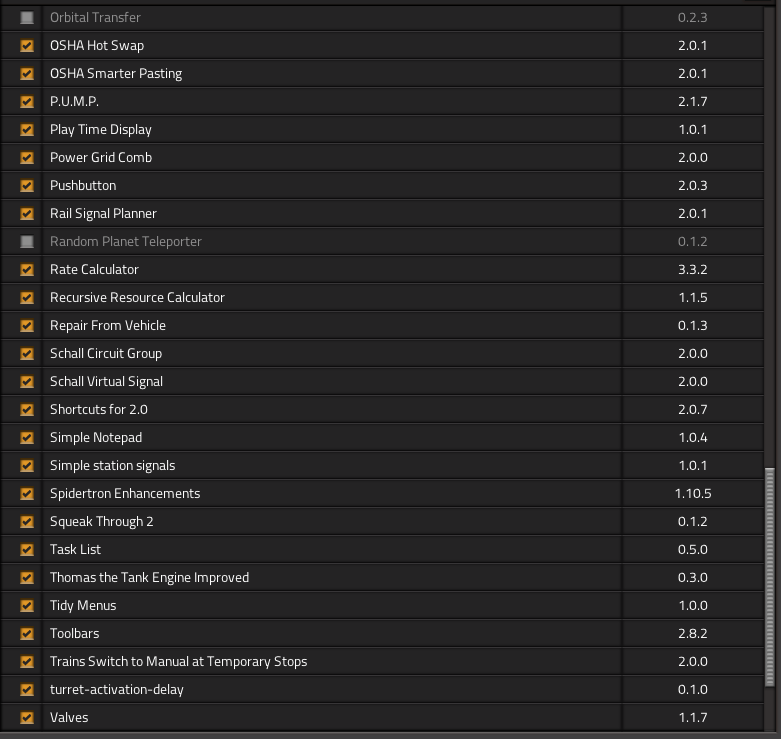The height and width of the screenshot is (739, 781).
Task: Toggle the Power Grid Comb checkbox
Action: 27,157
